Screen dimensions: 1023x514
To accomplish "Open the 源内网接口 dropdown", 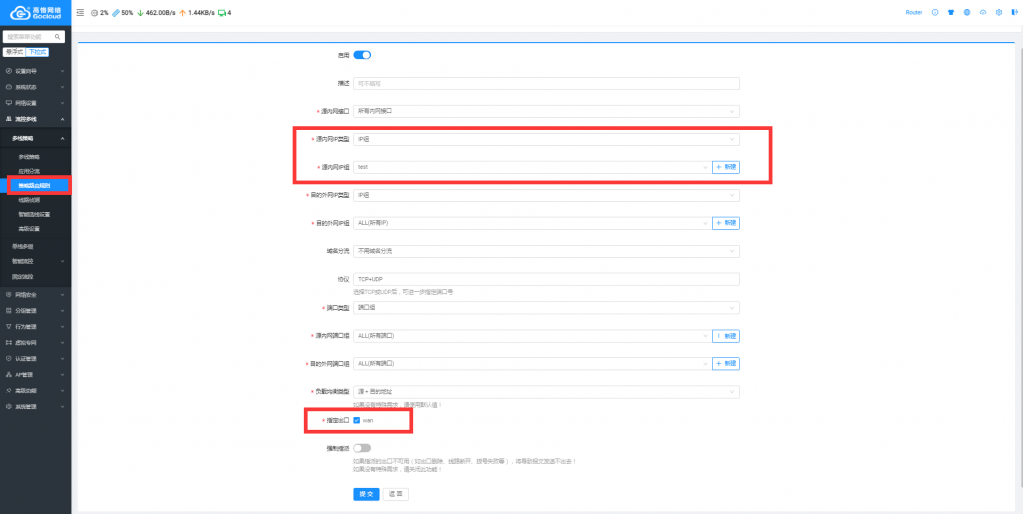I will click(x=546, y=111).
